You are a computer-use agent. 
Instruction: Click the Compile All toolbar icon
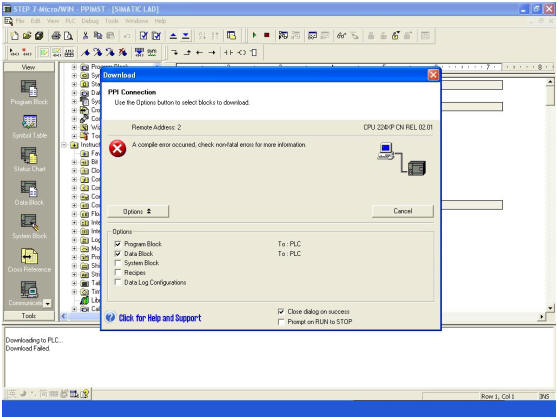click(x=156, y=36)
